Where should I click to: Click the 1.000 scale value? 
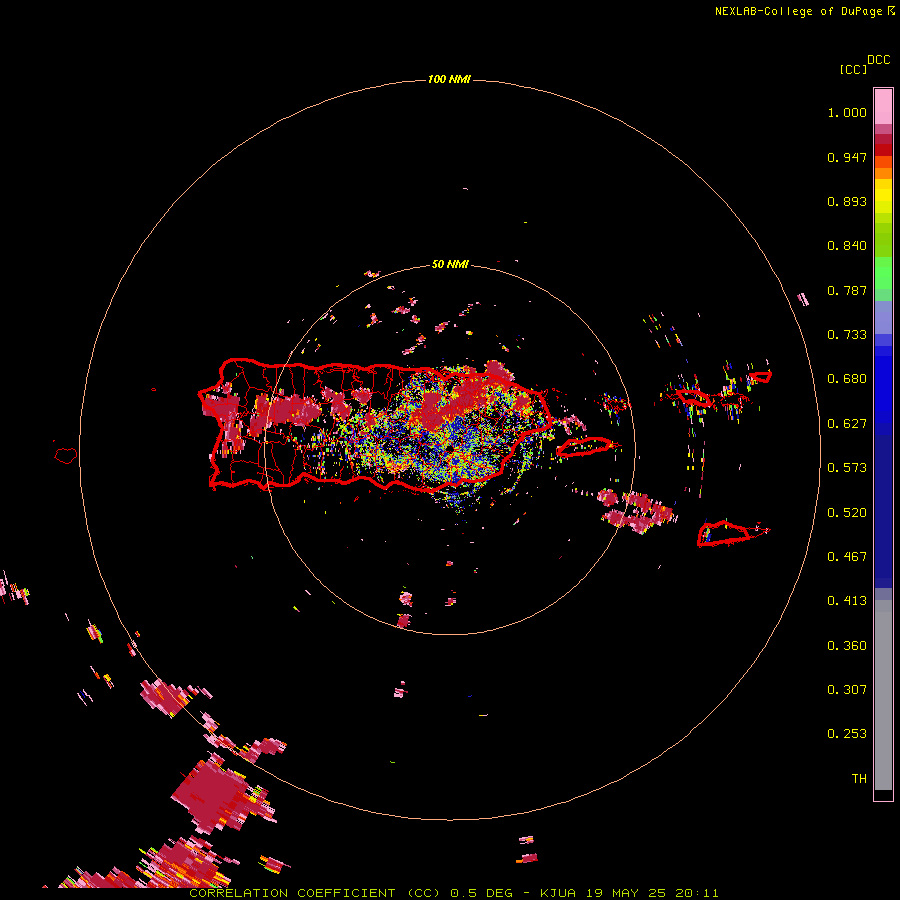pos(847,112)
